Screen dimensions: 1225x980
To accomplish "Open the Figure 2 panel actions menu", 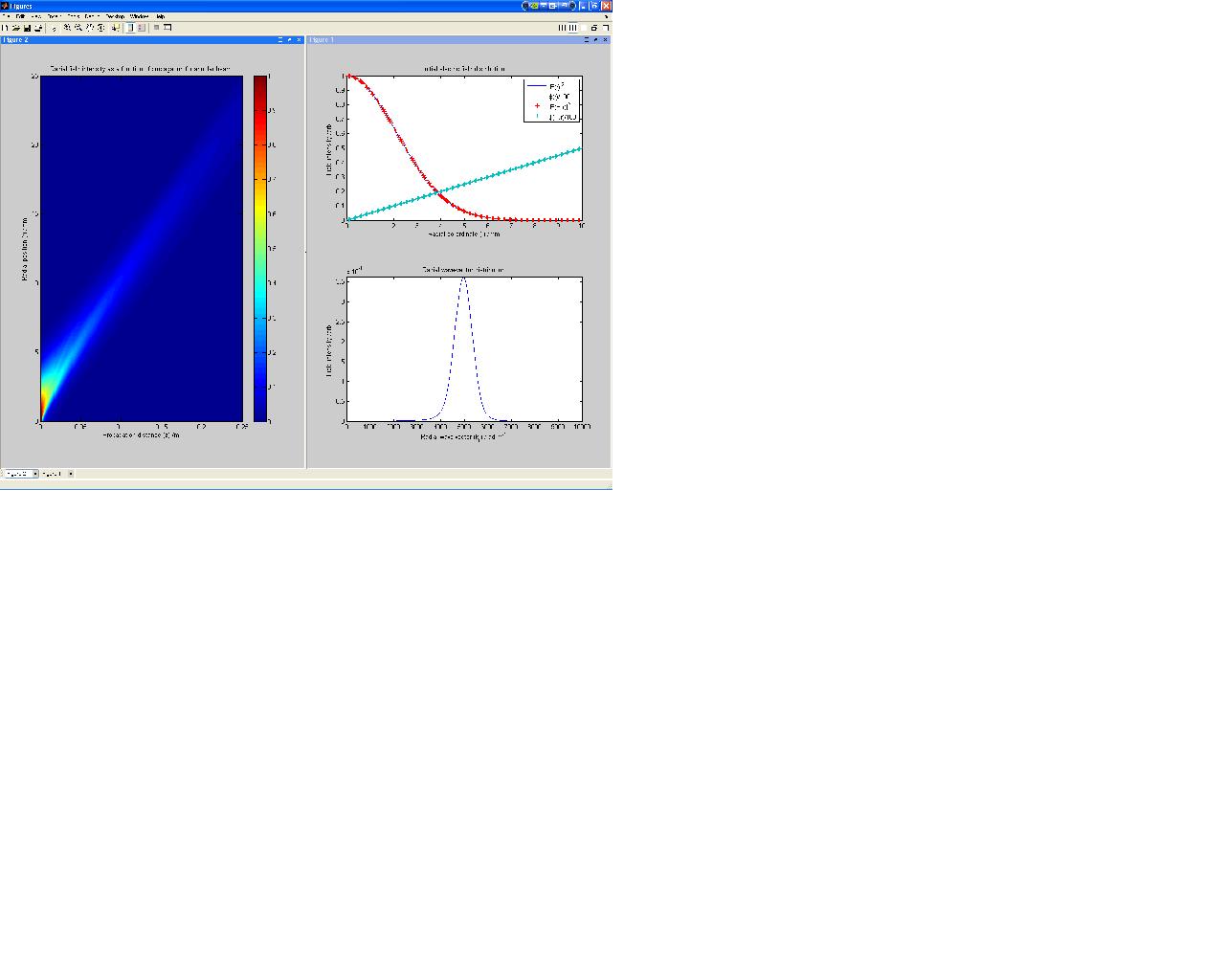I will tap(280, 40).
